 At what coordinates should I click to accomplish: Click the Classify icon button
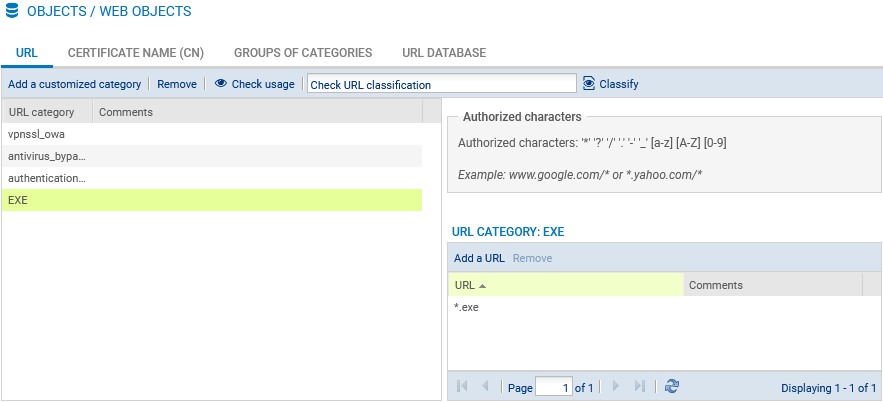589,84
